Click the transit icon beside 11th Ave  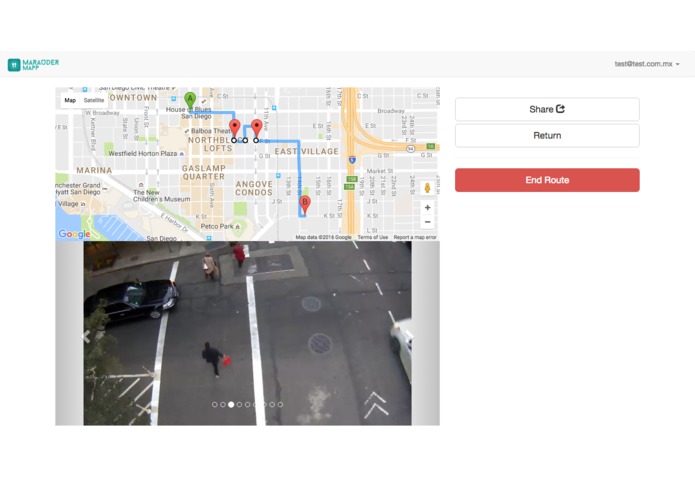[274, 108]
